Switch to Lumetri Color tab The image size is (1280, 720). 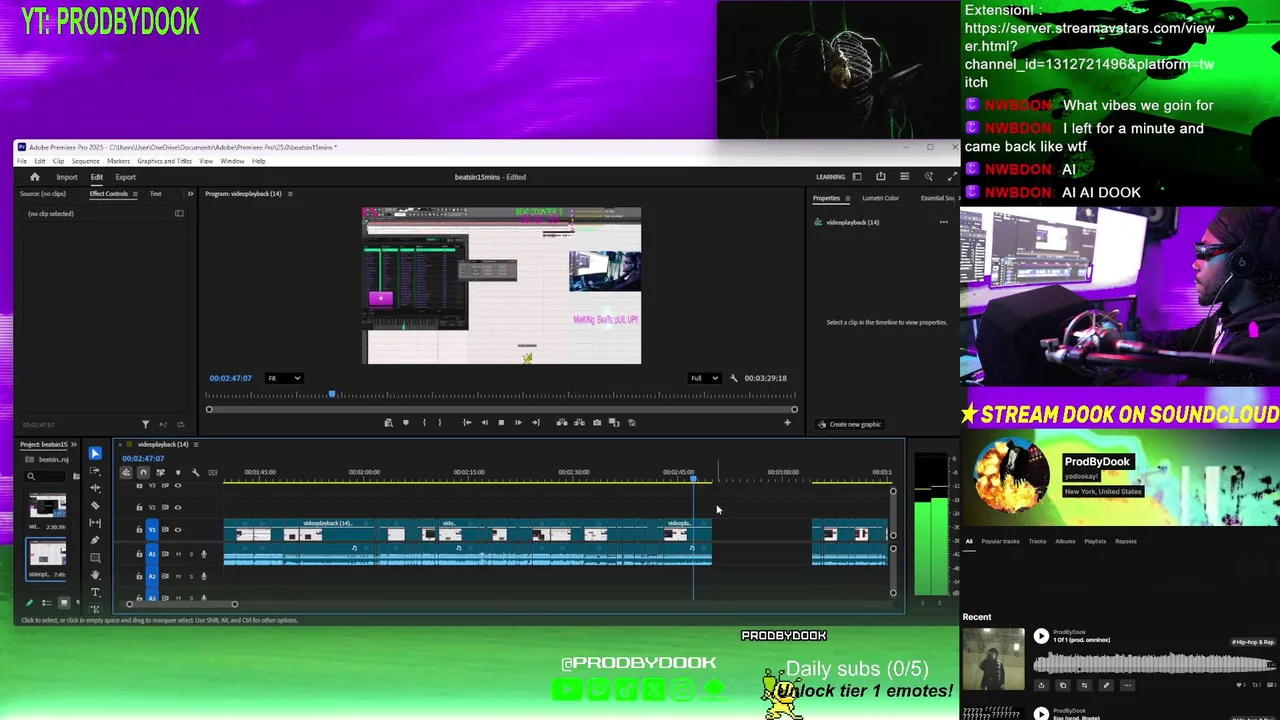(x=880, y=198)
